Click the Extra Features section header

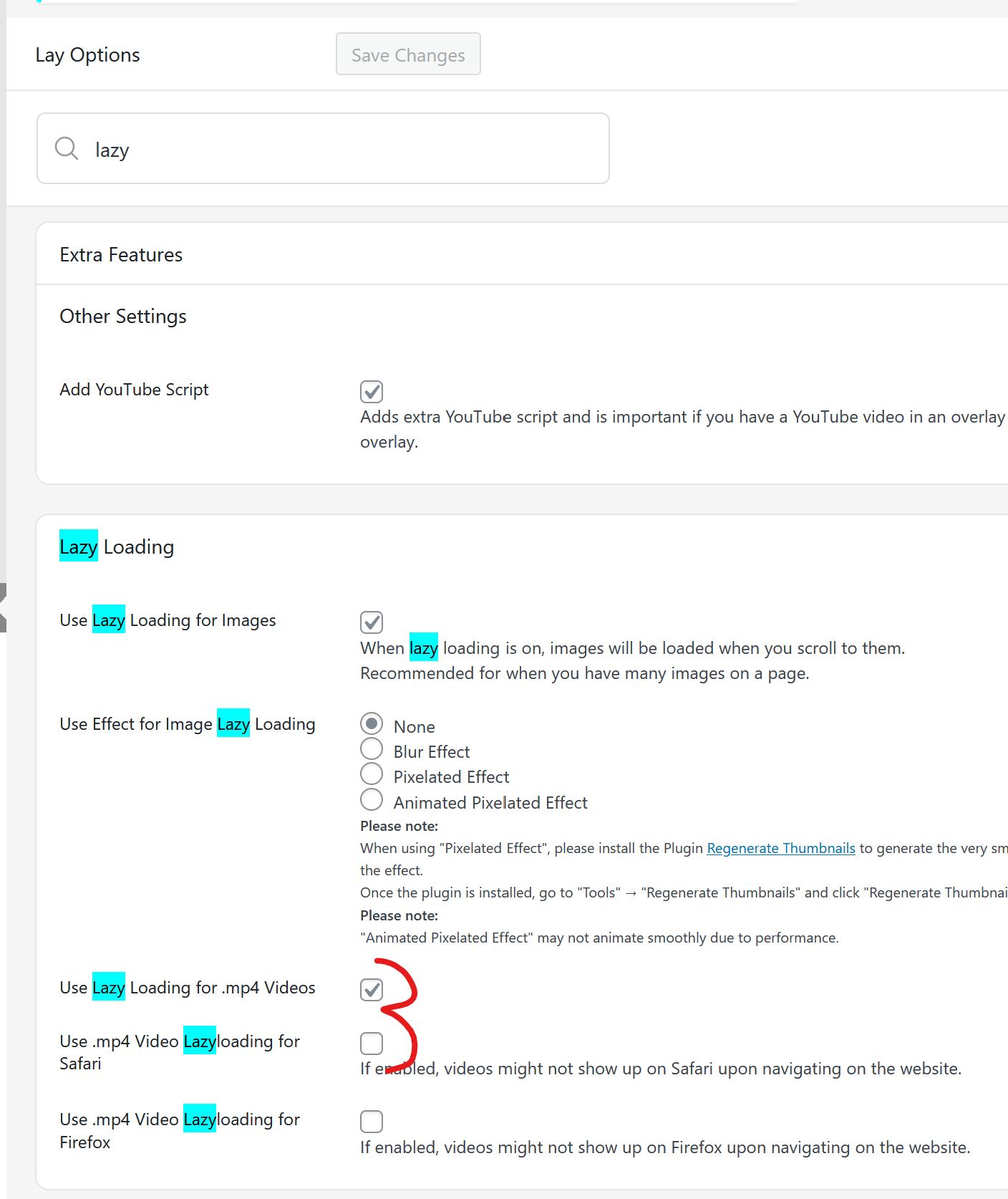click(x=121, y=255)
